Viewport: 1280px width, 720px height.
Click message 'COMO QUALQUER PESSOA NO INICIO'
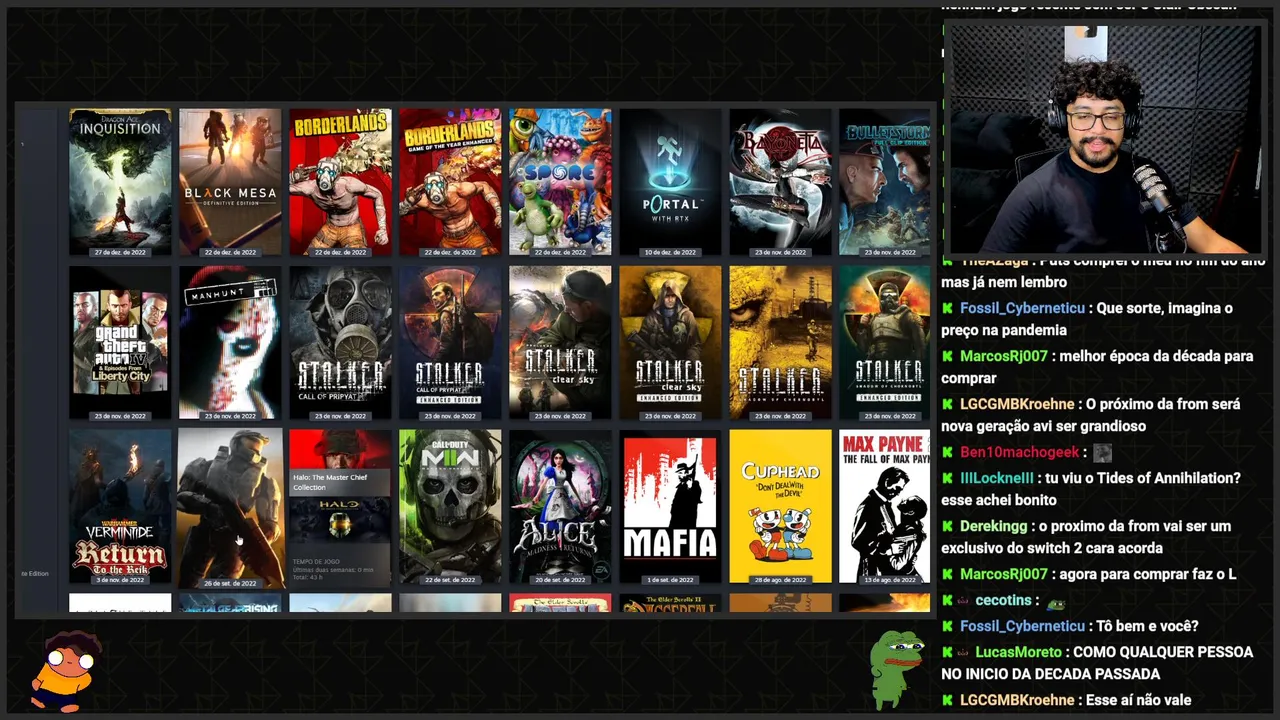1096,663
